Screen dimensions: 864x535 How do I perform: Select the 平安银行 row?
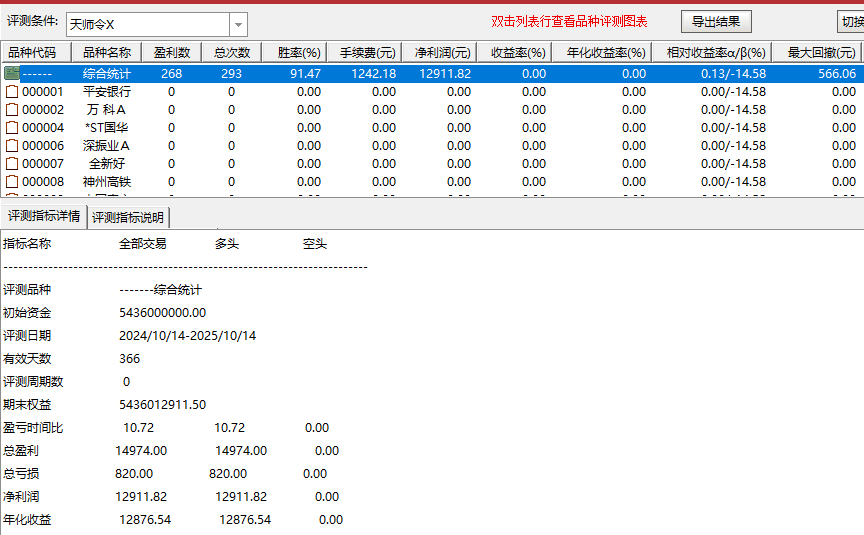click(x=107, y=92)
